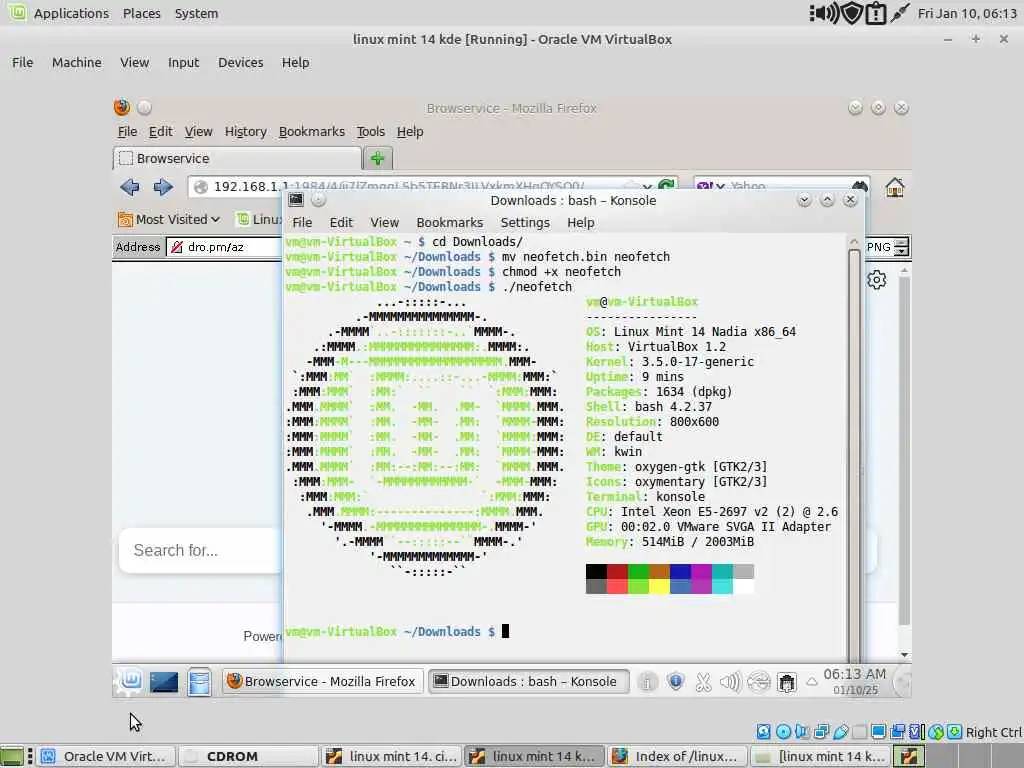Click VirtualBox optical disc status icon
Screen dimensions: 1024x768
pyautogui.click(x=784, y=732)
